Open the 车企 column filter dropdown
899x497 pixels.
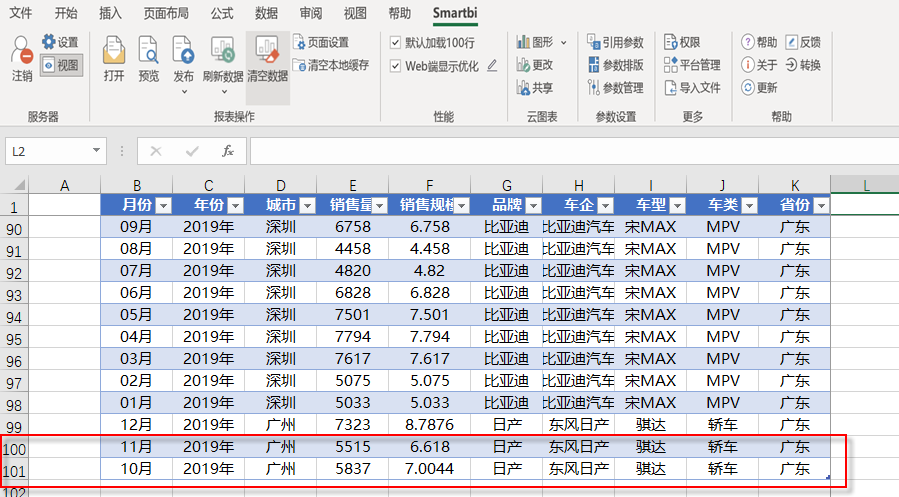click(x=605, y=205)
